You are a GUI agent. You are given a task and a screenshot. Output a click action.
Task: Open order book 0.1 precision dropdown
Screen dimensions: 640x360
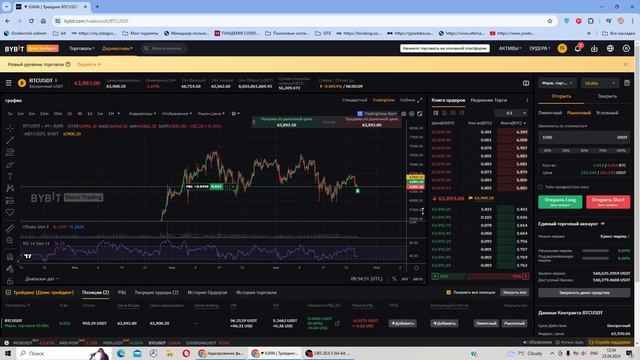coord(511,113)
